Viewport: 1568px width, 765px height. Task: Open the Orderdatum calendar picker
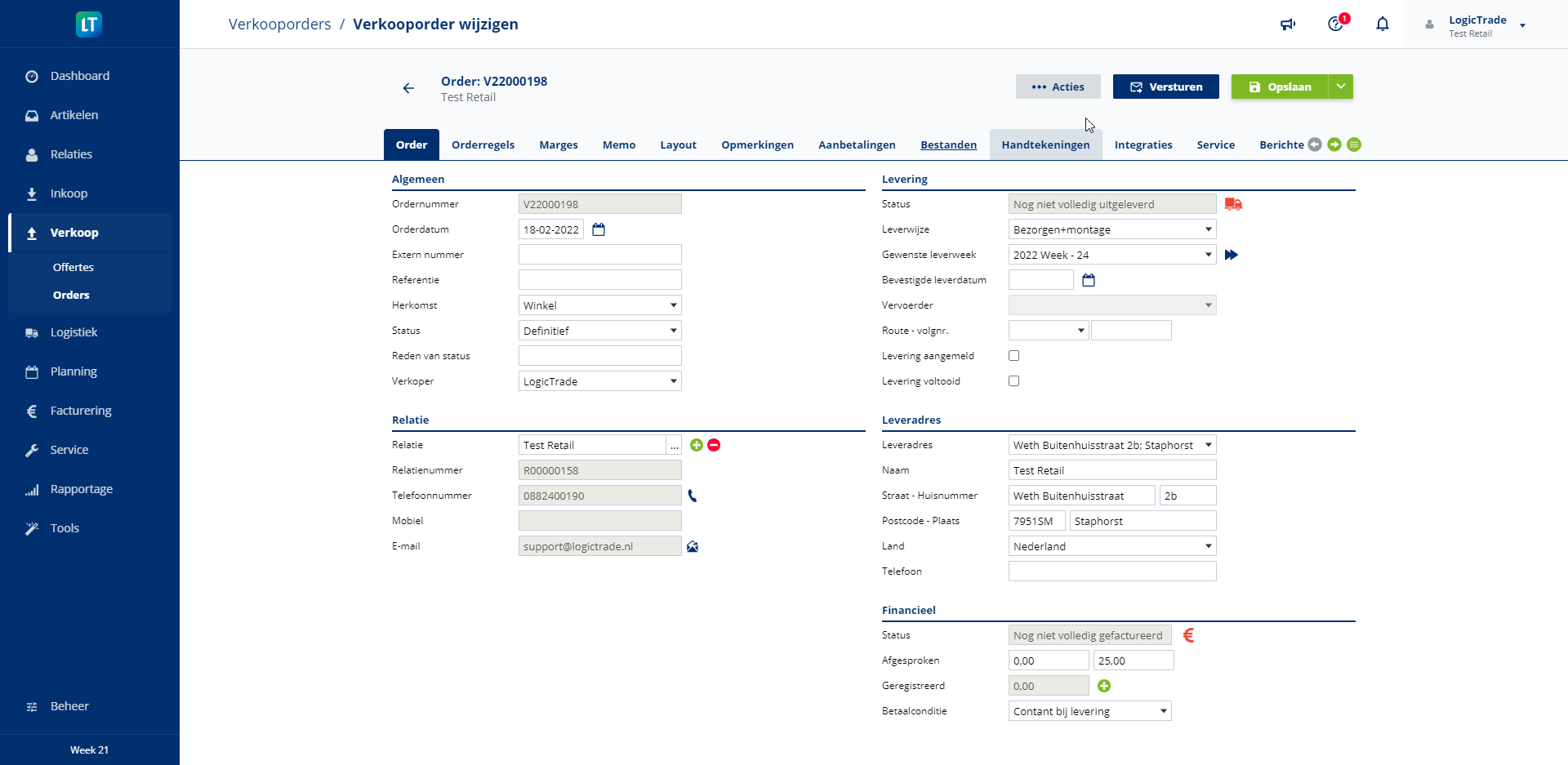click(x=599, y=229)
